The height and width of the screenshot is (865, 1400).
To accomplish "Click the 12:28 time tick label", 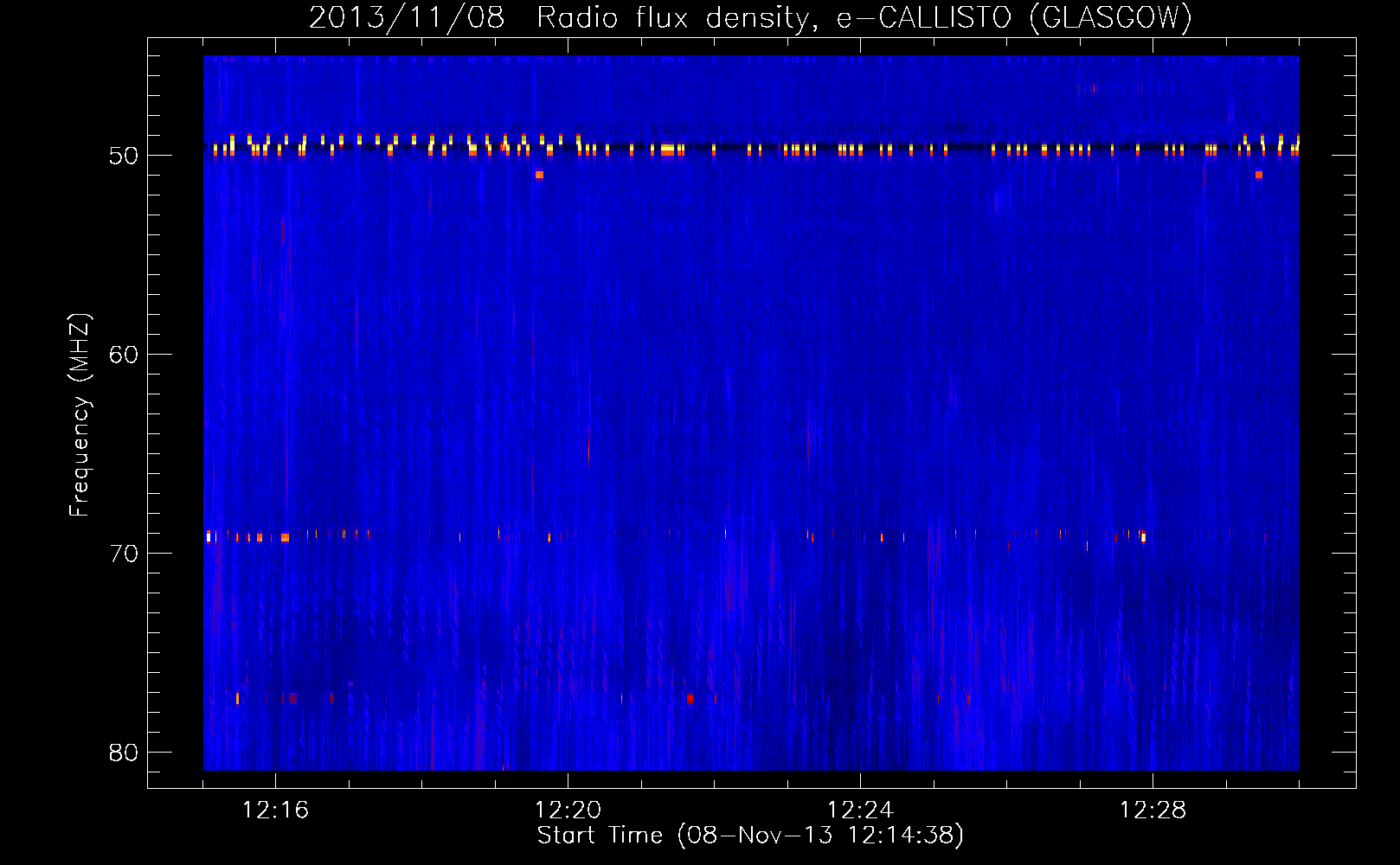I will pos(1153,811).
